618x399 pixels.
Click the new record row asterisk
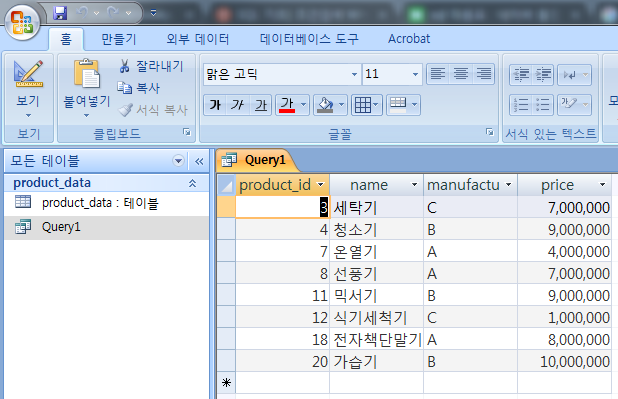coord(226,382)
